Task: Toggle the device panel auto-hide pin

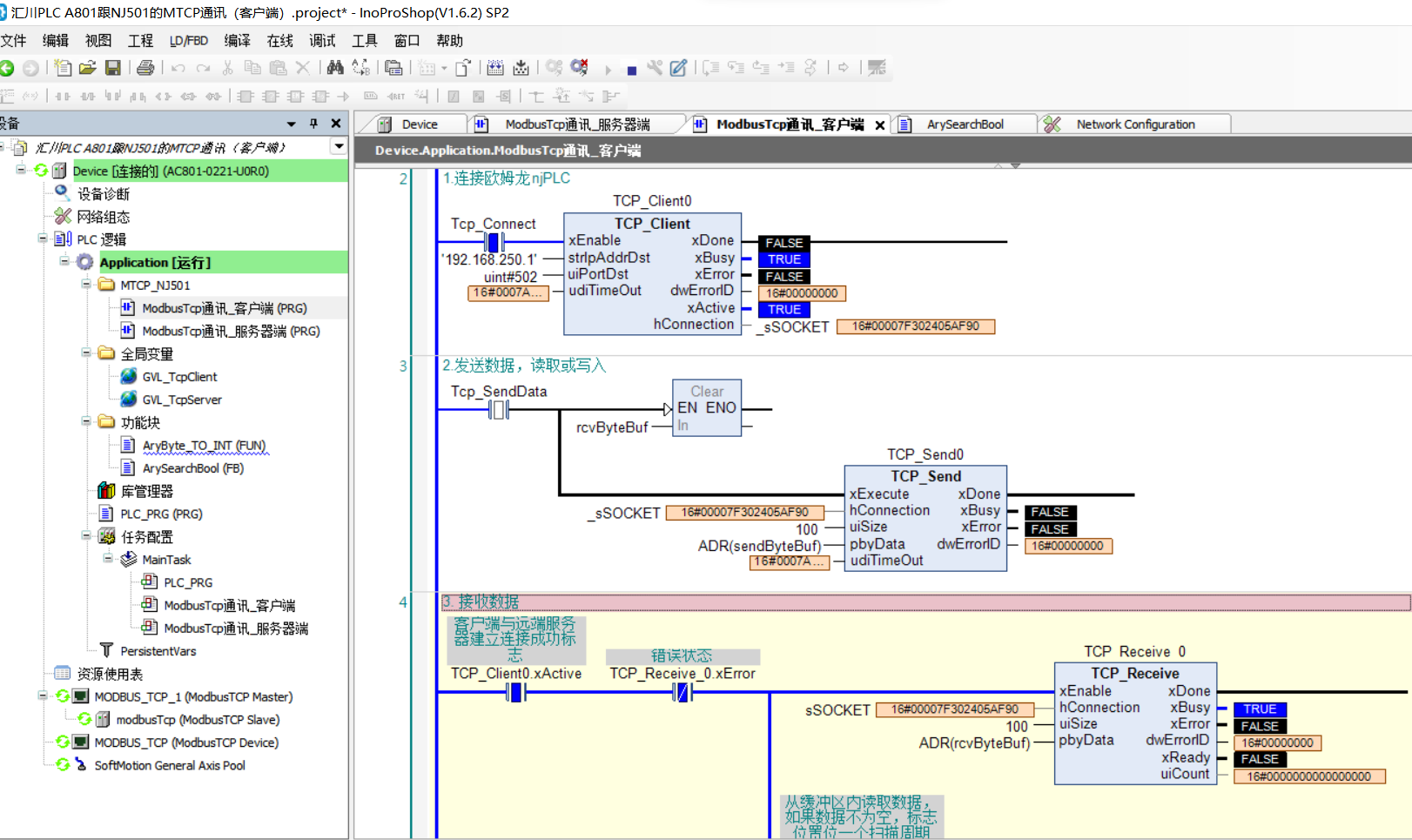Action: click(x=313, y=124)
